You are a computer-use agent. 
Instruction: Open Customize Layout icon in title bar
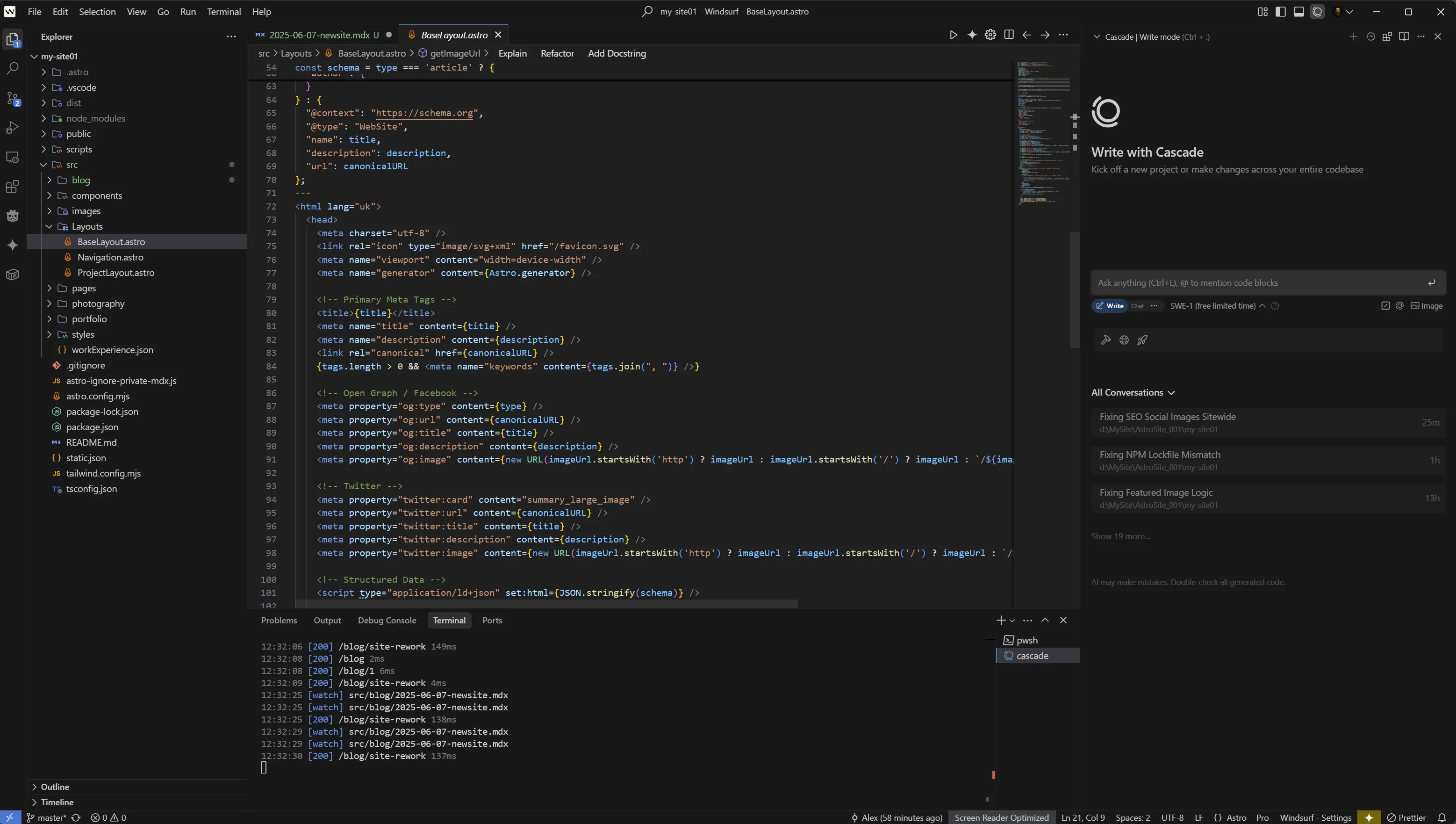coord(1262,11)
